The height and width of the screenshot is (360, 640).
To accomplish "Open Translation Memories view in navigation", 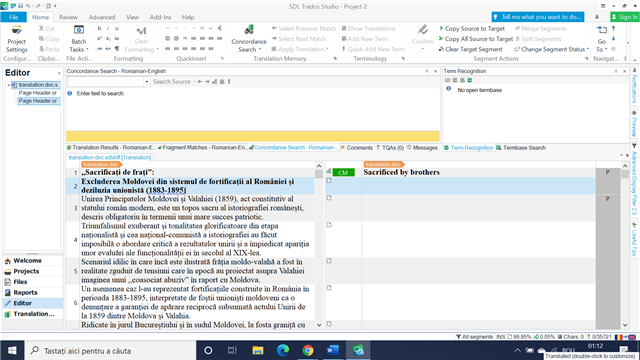I will (x=33, y=313).
